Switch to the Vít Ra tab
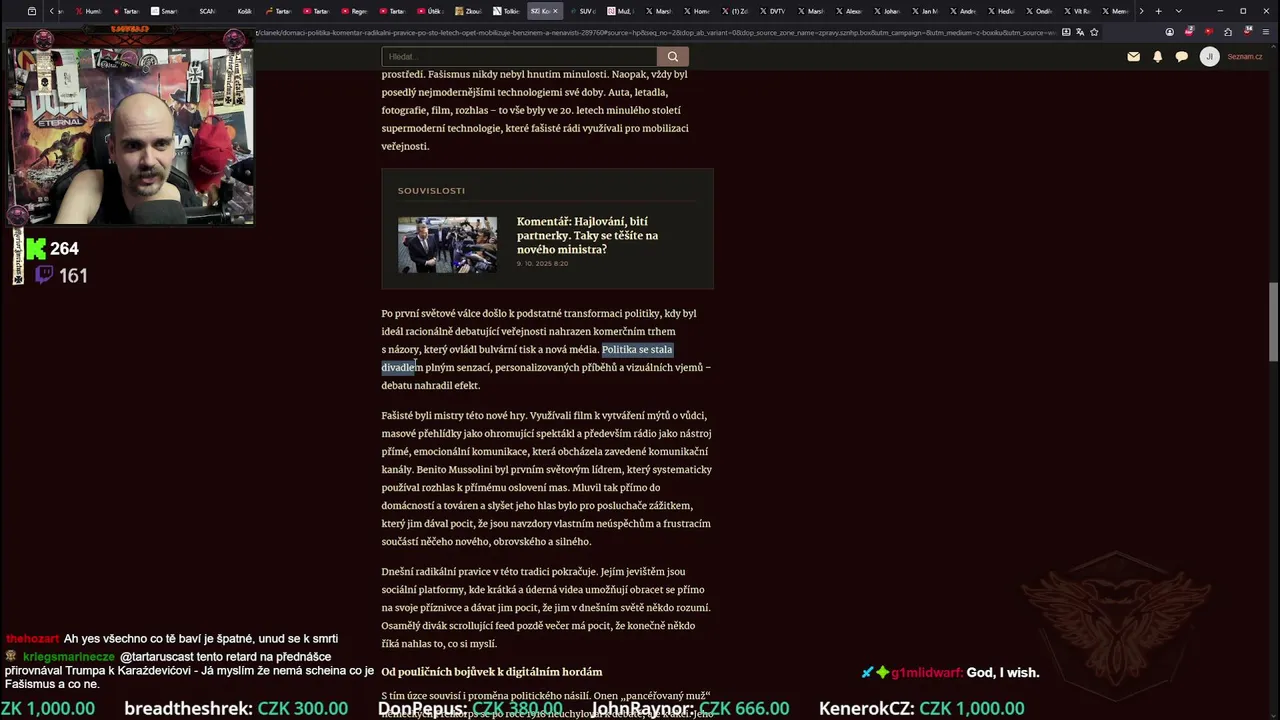 pyautogui.click(x=1077, y=11)
